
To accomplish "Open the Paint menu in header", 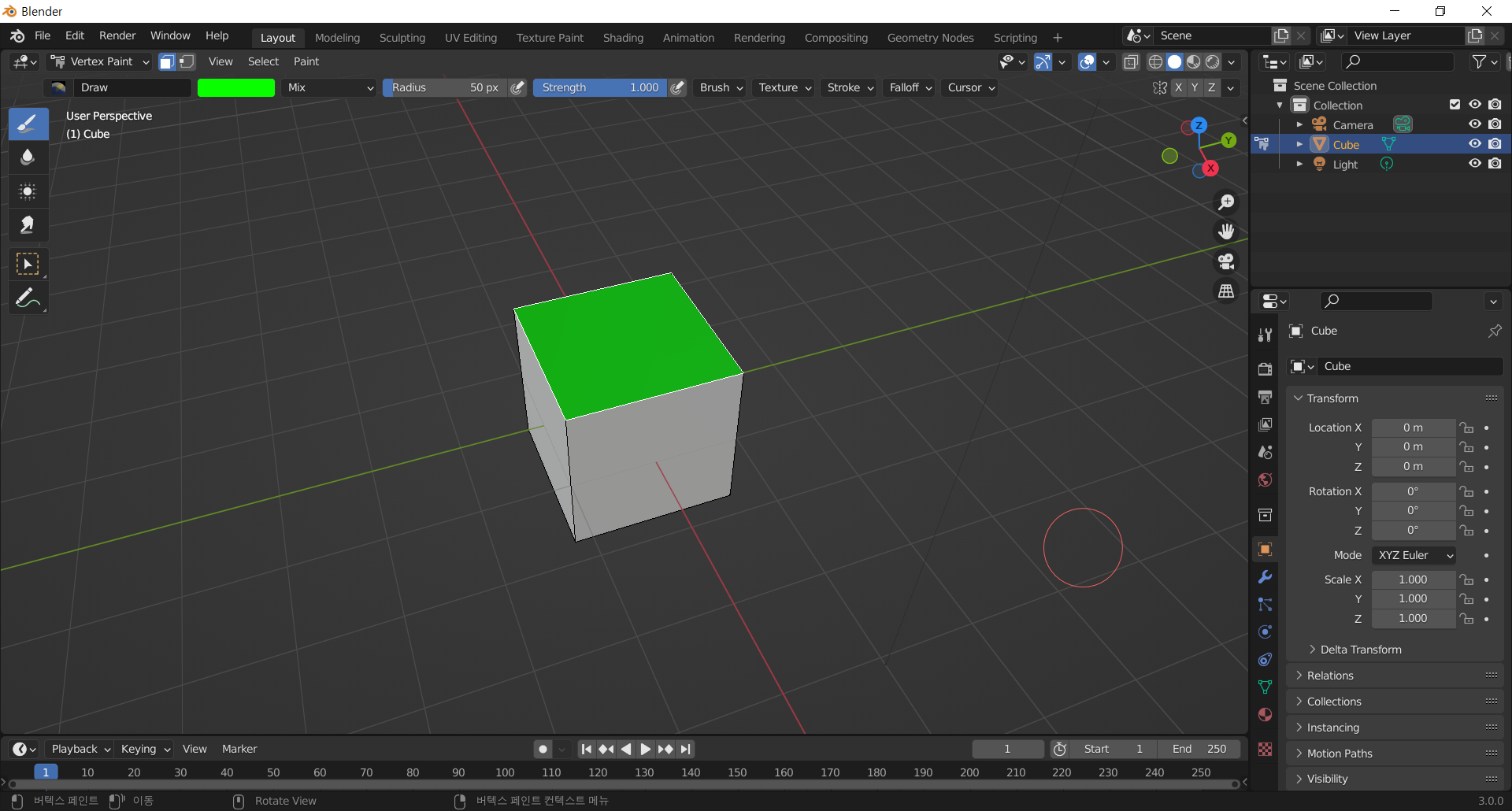I will tap(306, 61).
